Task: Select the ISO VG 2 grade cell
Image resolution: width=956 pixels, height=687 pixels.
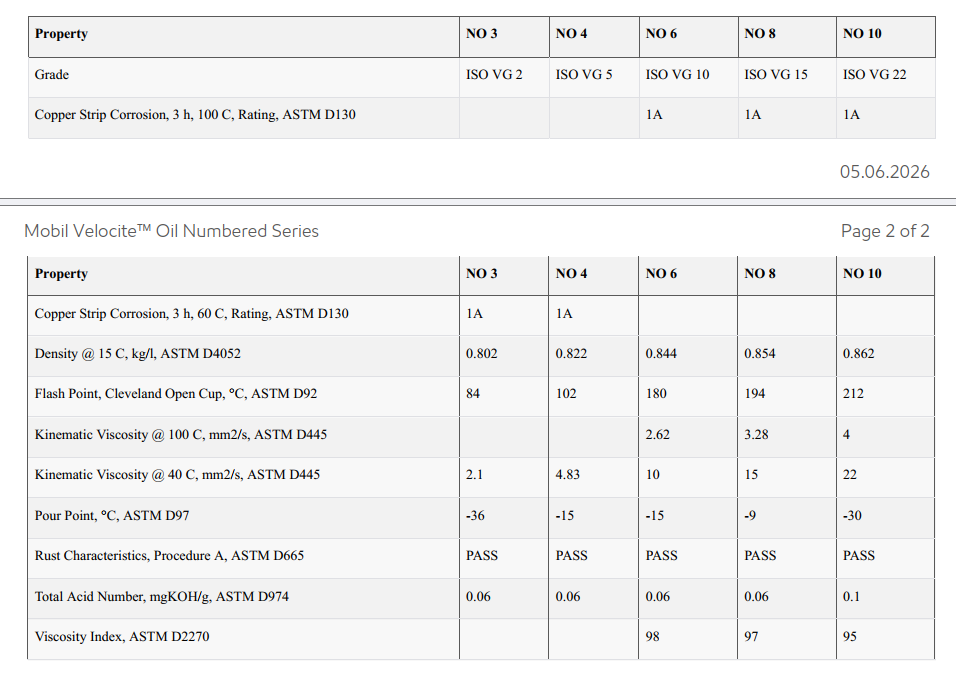Action: [x=494, y=74]
